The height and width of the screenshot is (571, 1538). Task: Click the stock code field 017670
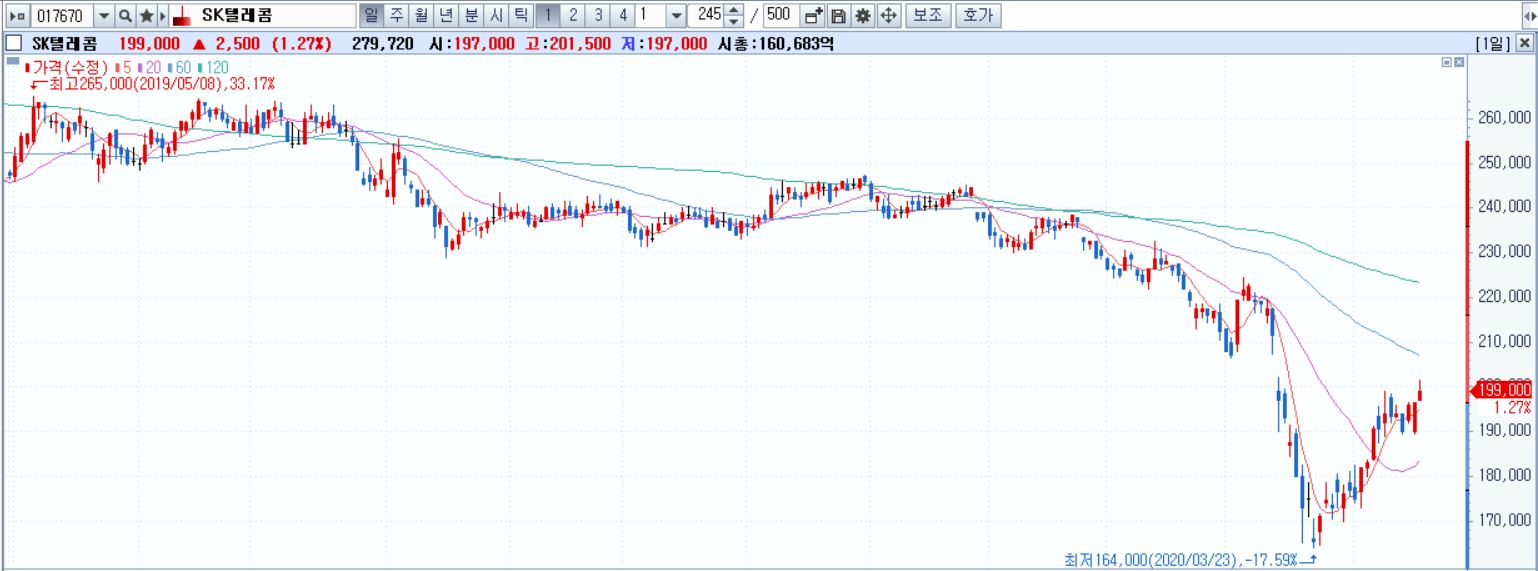(x=62, y=16)
